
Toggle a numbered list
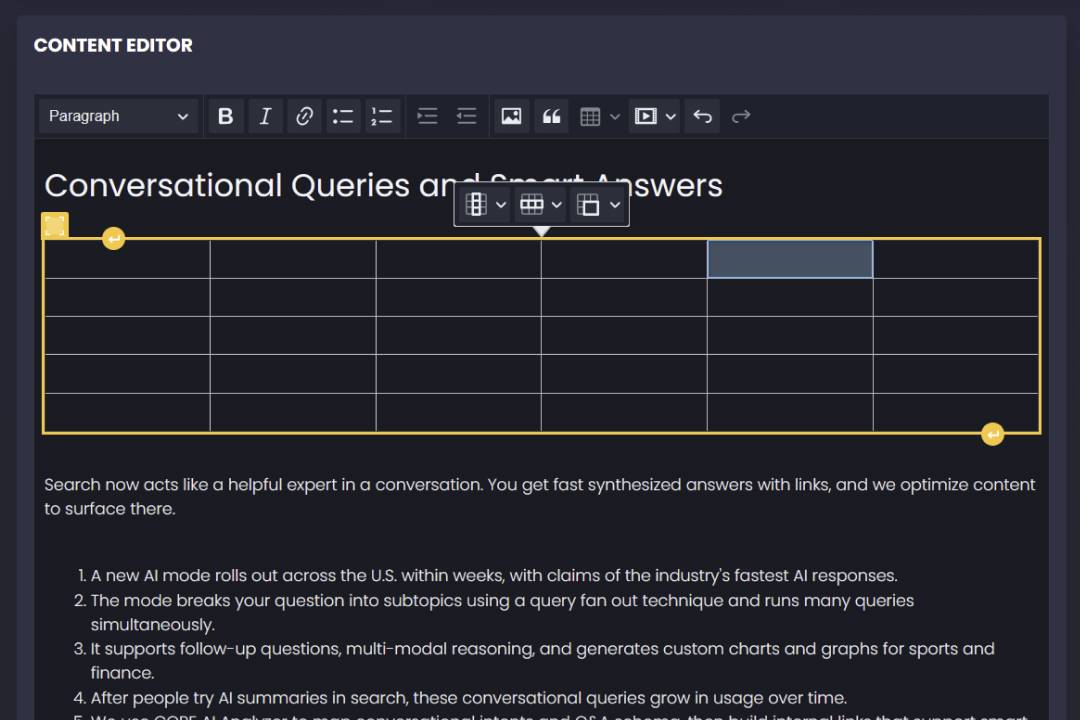(x=382, y=116)
